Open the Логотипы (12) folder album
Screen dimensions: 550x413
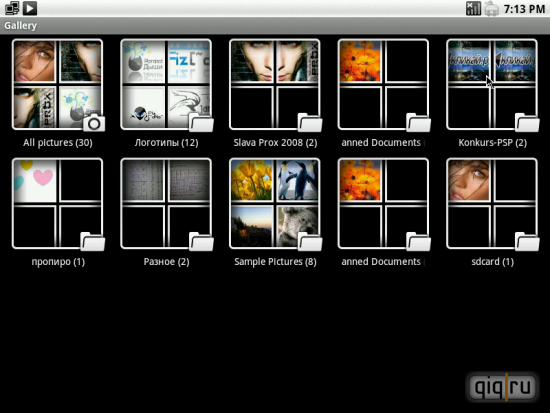[x=166, y=84]
